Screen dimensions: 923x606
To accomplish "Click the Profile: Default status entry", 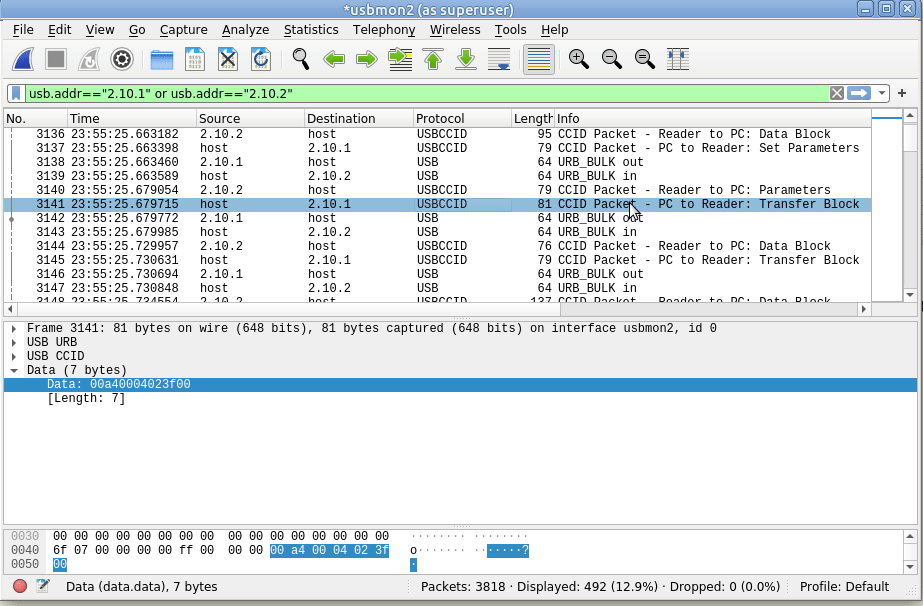I will point(844,587).
